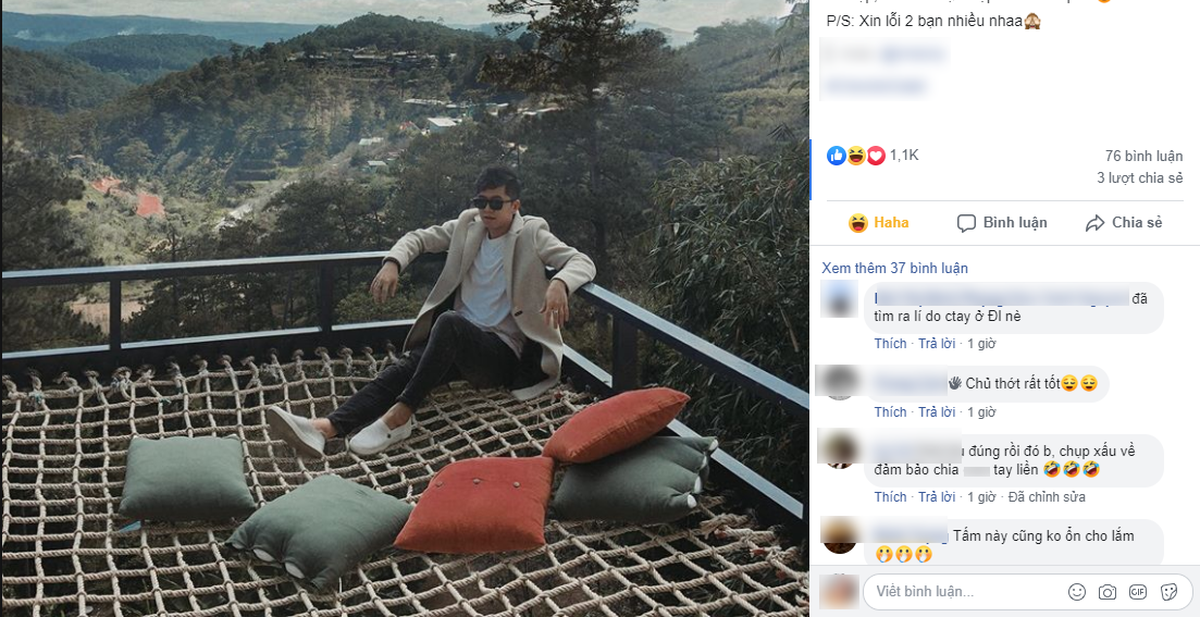Image resolution: width=1200 pixels, height=617 pixels.
Task: Expand Xem thêm 37 bình luận
Action: pyautogui.click(x=895, y=268)
